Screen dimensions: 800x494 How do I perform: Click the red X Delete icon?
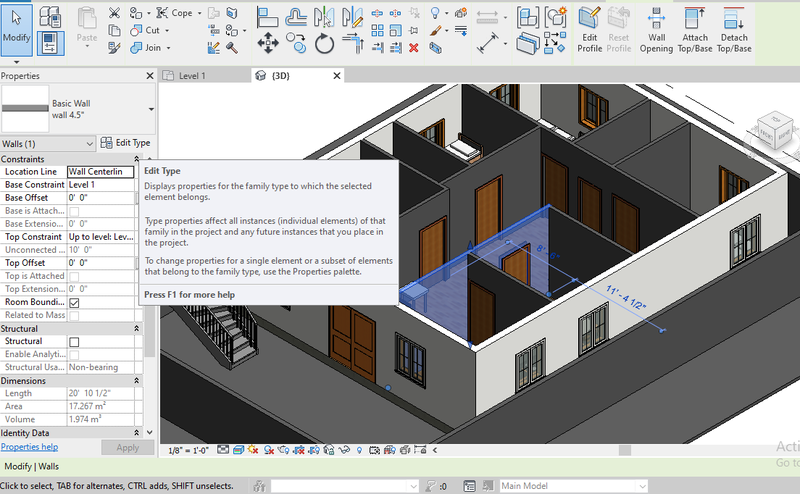[x=414, y=48]
